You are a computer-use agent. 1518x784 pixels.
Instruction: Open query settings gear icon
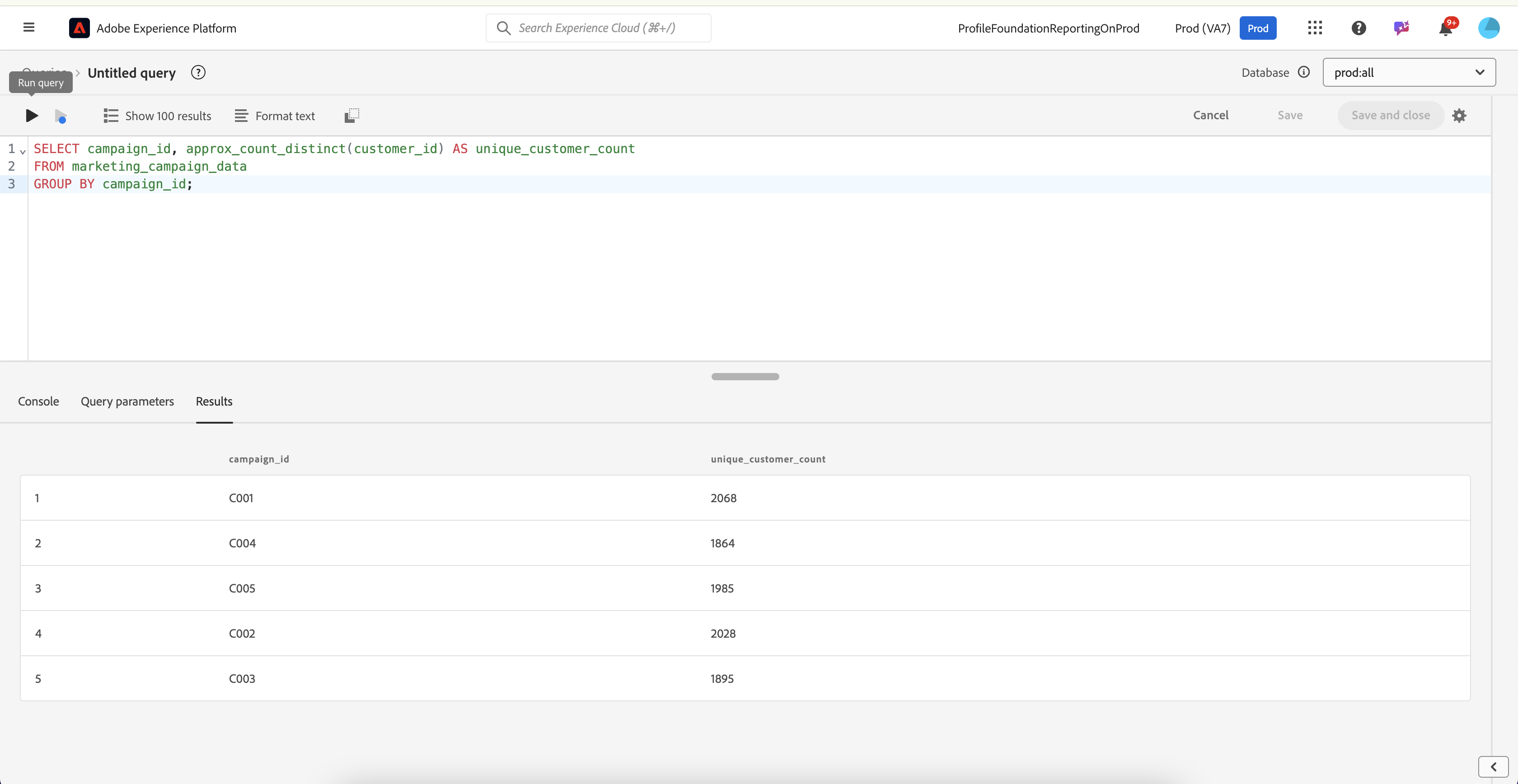[x=1459, y=116]
